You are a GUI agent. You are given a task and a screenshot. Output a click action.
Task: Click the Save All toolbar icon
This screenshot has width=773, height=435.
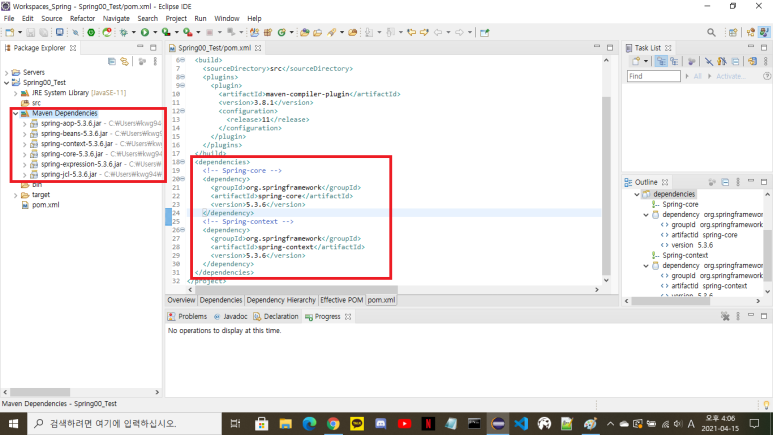tap(43, 33)
